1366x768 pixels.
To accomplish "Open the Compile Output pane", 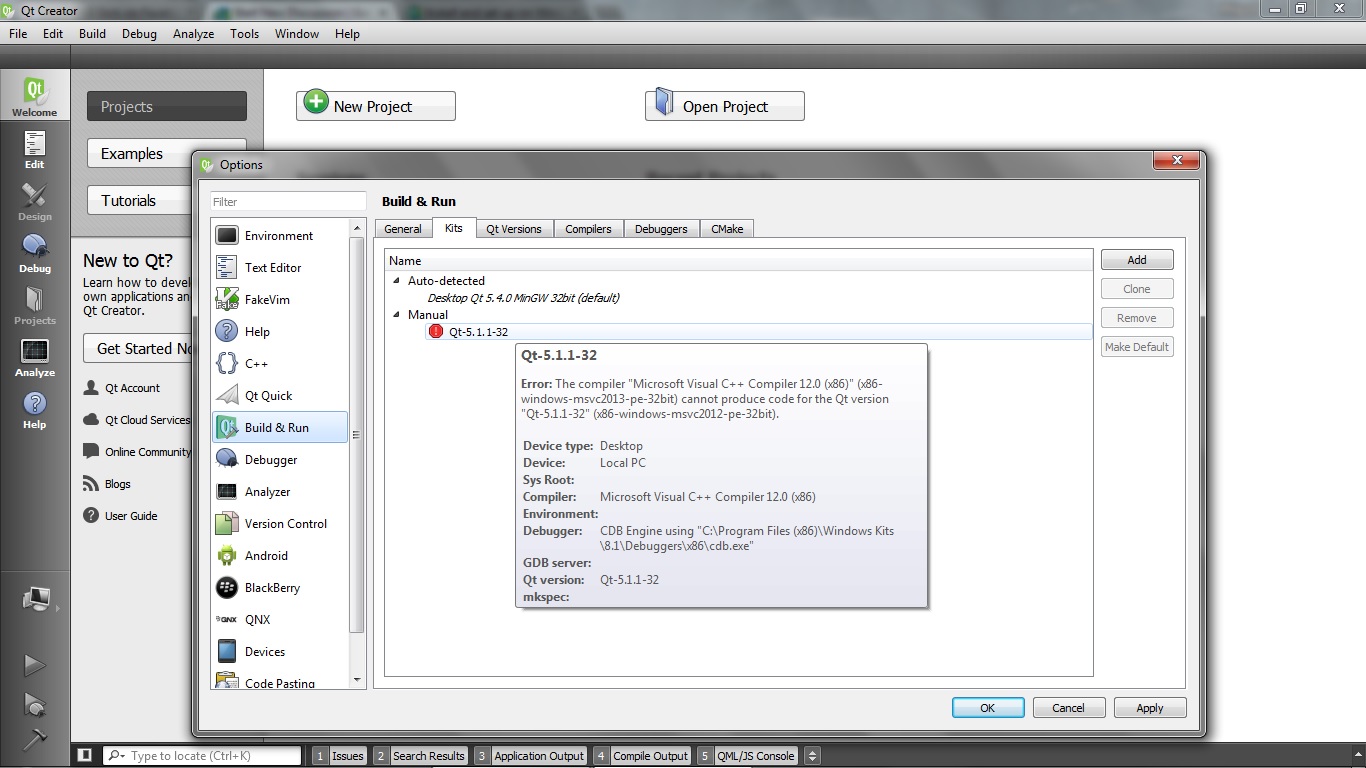I will coord(642,756).
